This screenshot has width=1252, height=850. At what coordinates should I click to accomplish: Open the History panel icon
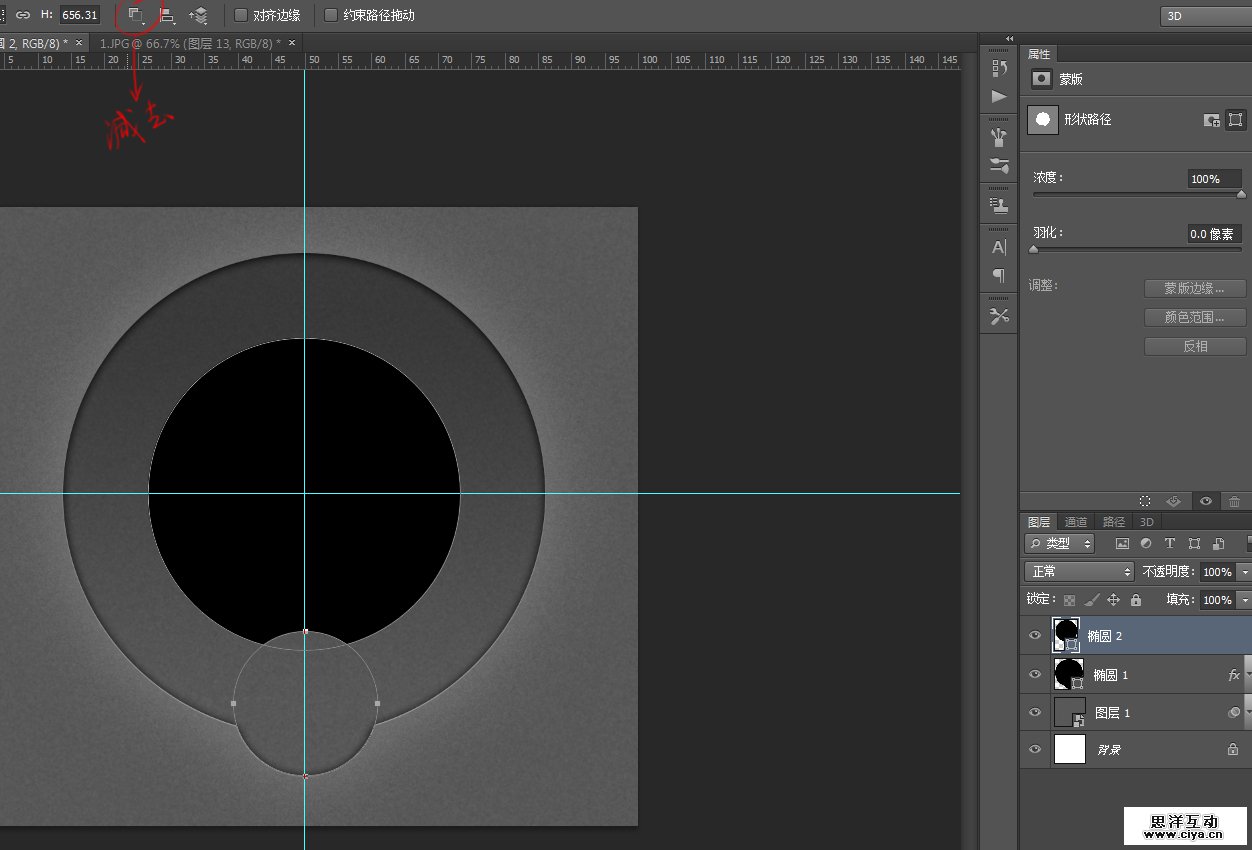click(x=998, y=68)
